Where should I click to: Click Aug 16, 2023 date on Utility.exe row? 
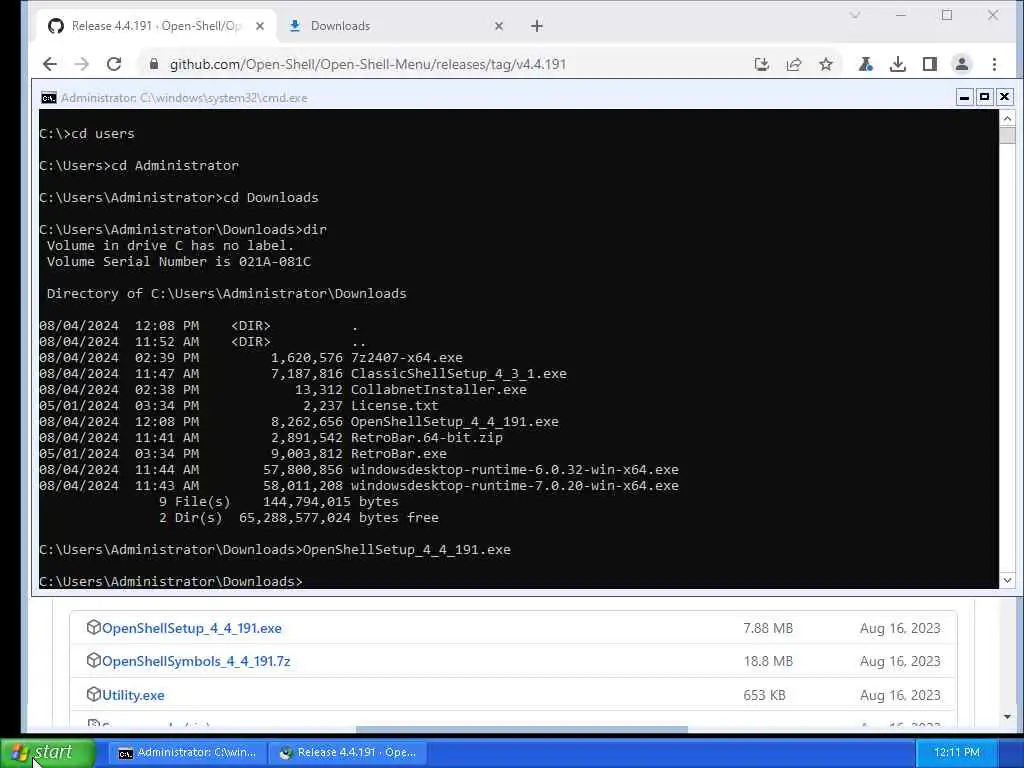pos(900,696)
